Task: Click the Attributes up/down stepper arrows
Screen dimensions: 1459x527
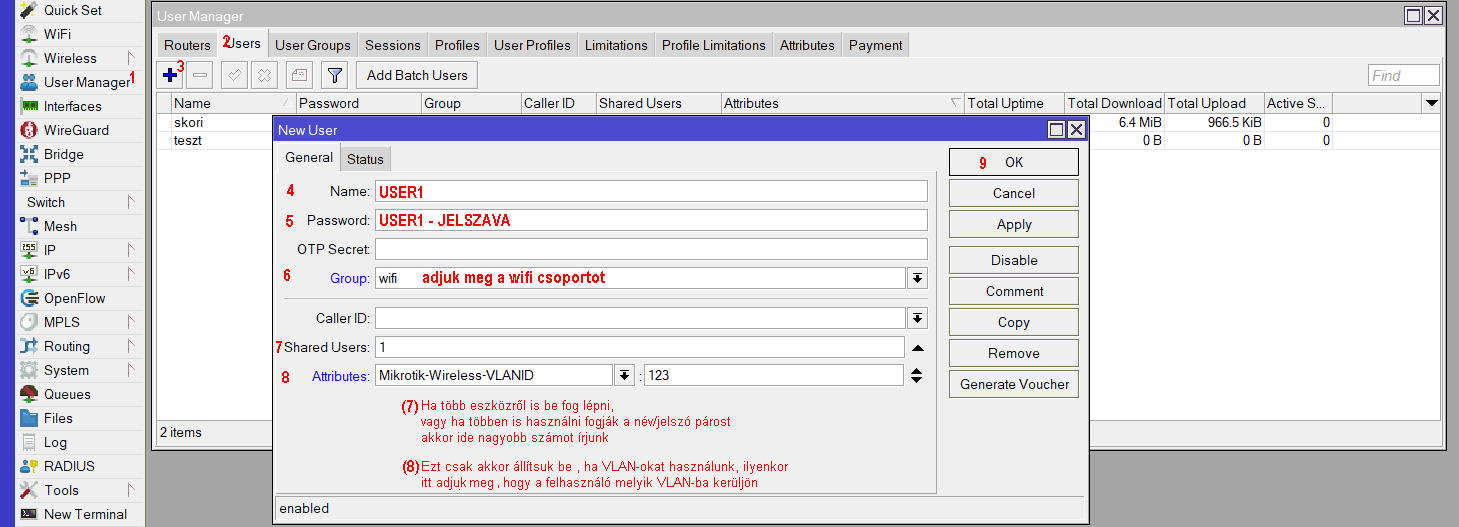Action: (x=917, y=376)
